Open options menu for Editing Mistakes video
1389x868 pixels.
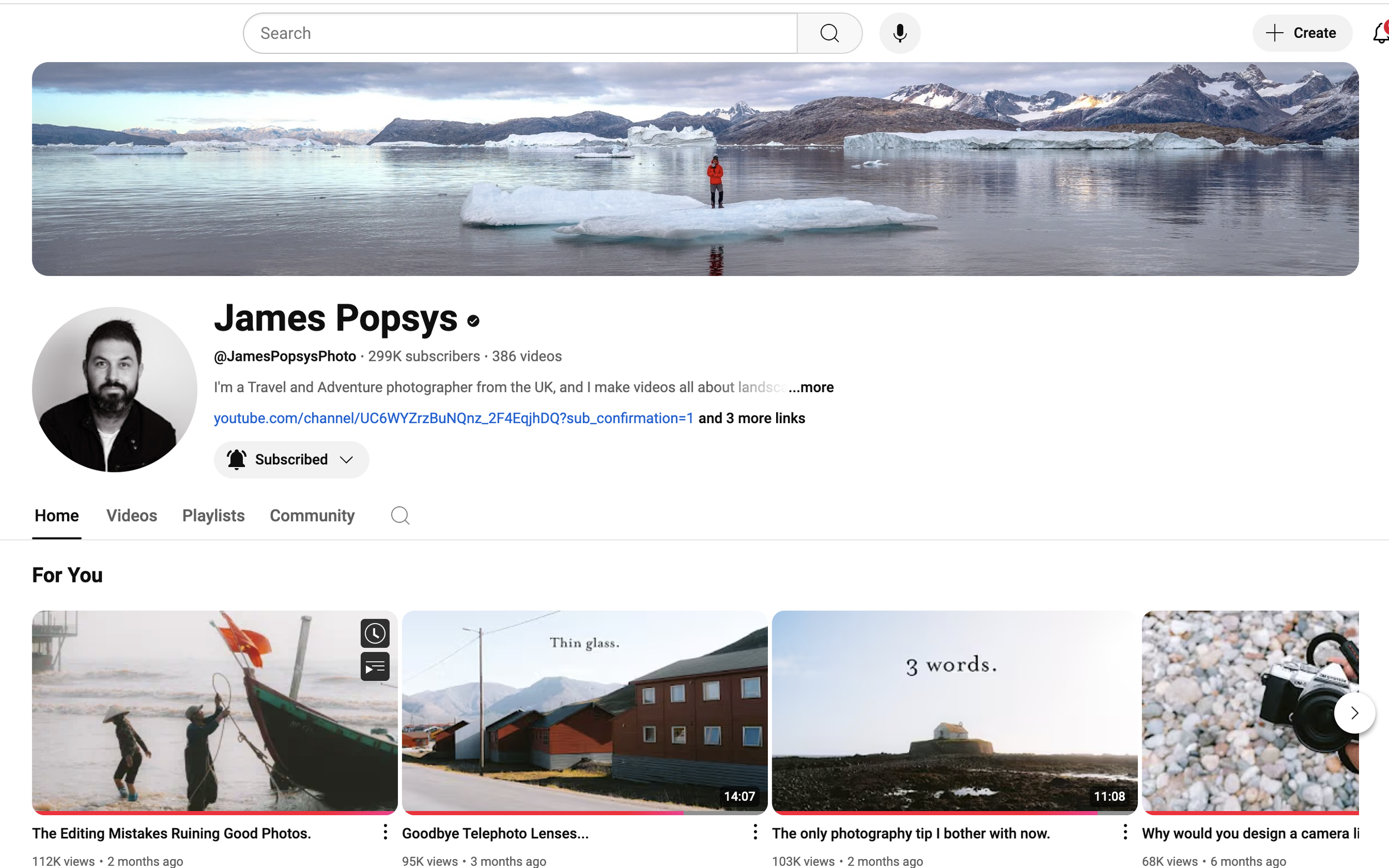tap(385, 832)
